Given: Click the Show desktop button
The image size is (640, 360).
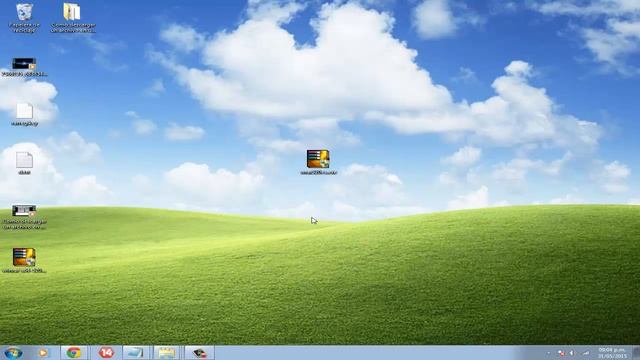Looking at the screenshot, I should point(636,353).
